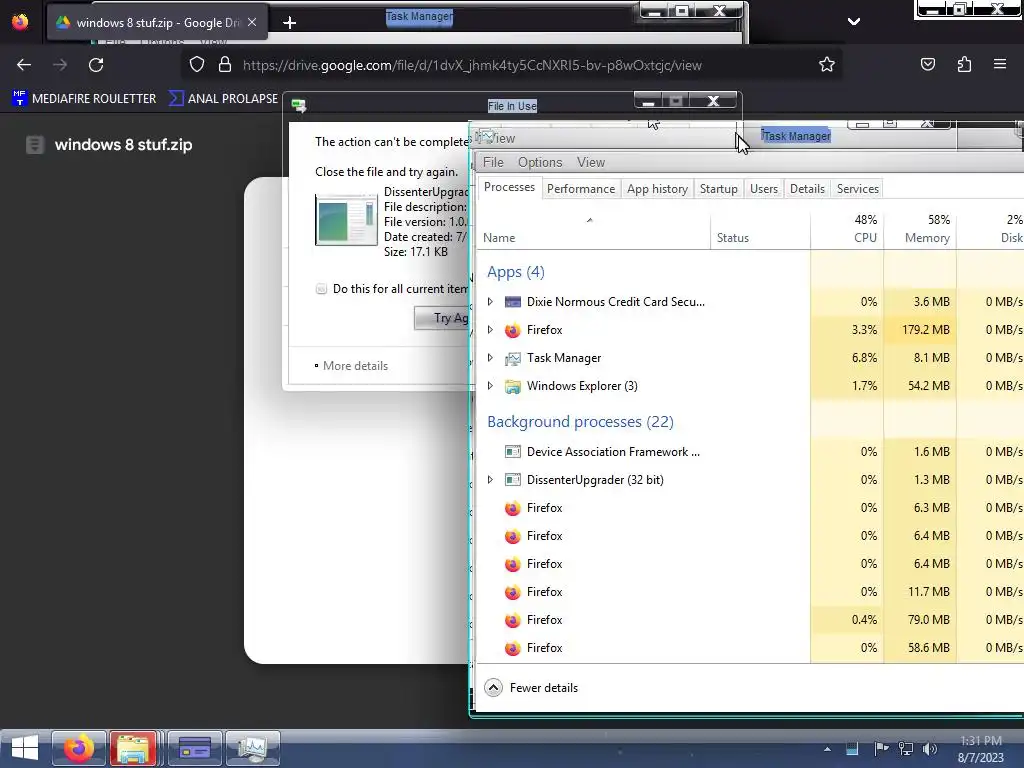
Task: Expand the Windows Explorer (3) group
Action: pos(490,386)
